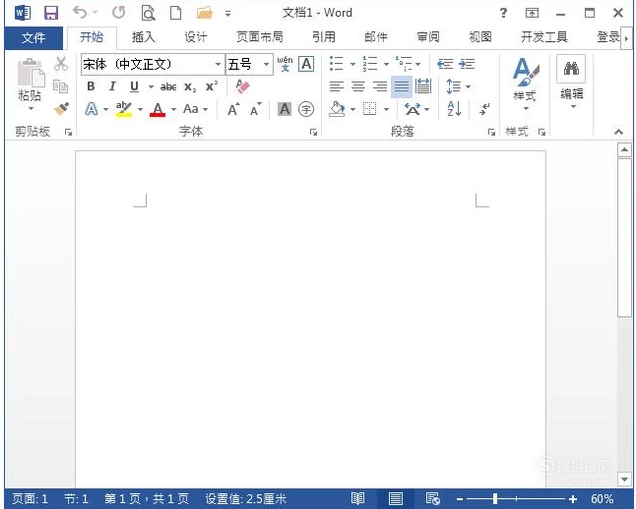Click the Clear All Formatting eraser icon
636x509 pixels.
coord(243,87)
